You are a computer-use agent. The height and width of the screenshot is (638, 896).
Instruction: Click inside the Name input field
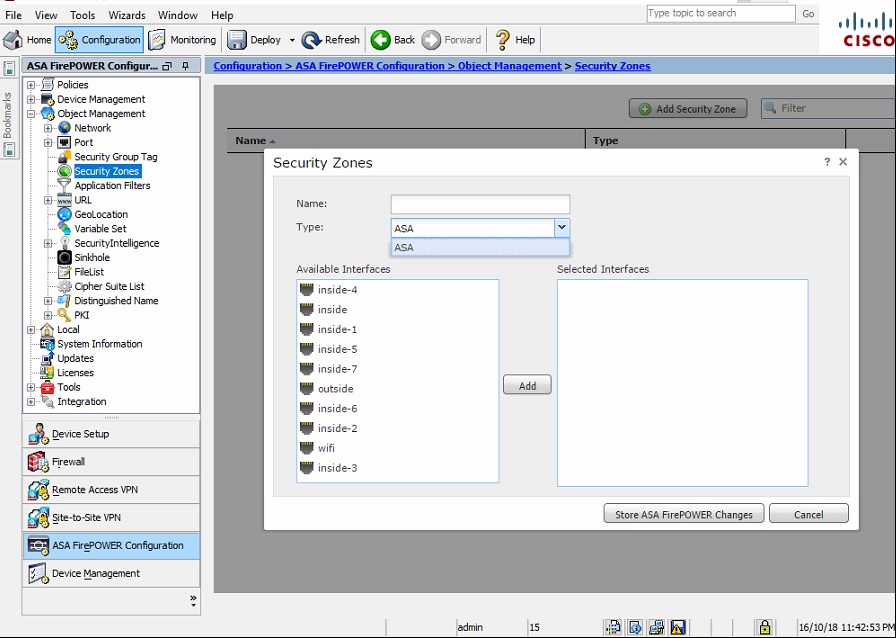(480, 203)
